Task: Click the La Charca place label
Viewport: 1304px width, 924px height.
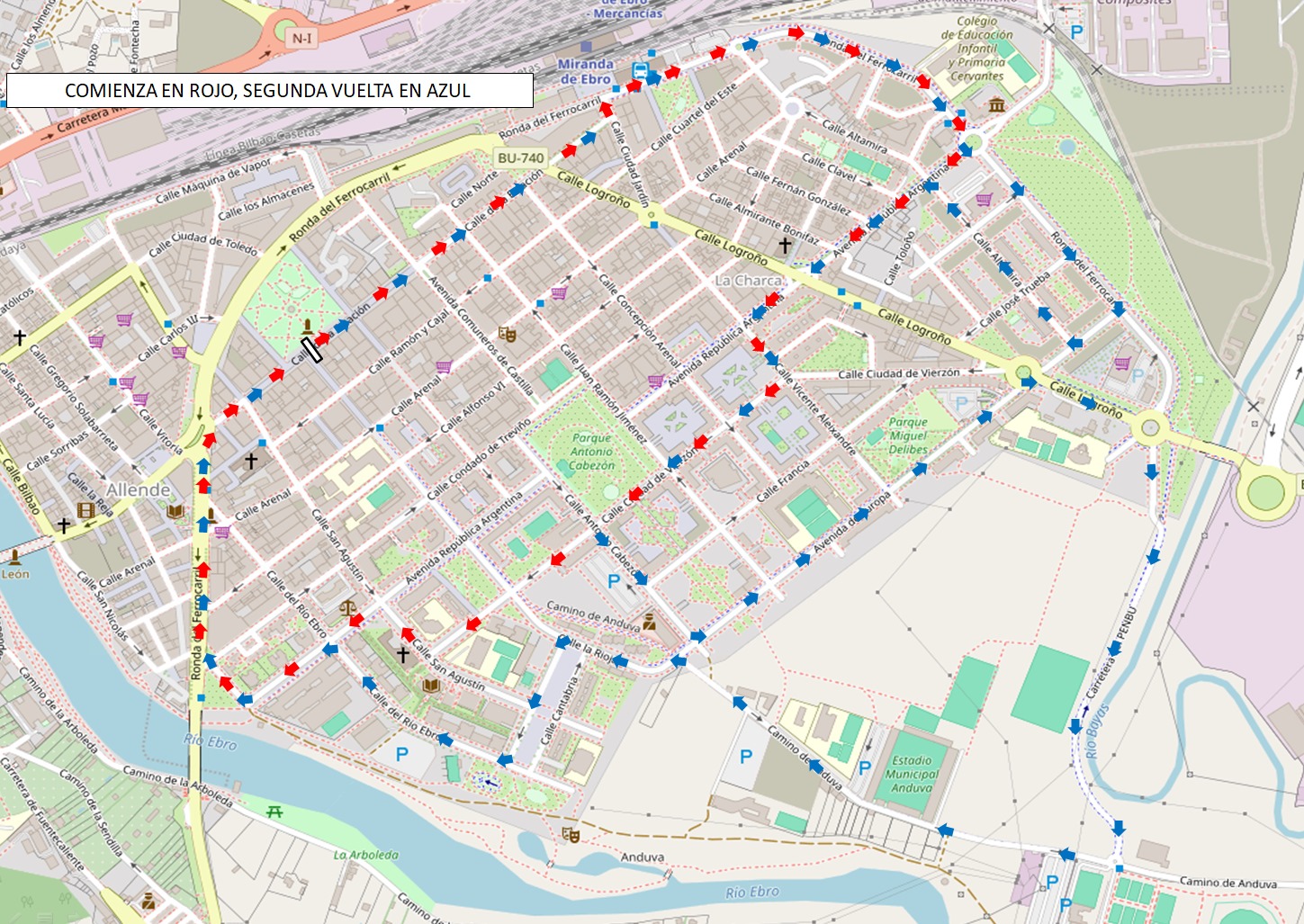Action: 748,281
